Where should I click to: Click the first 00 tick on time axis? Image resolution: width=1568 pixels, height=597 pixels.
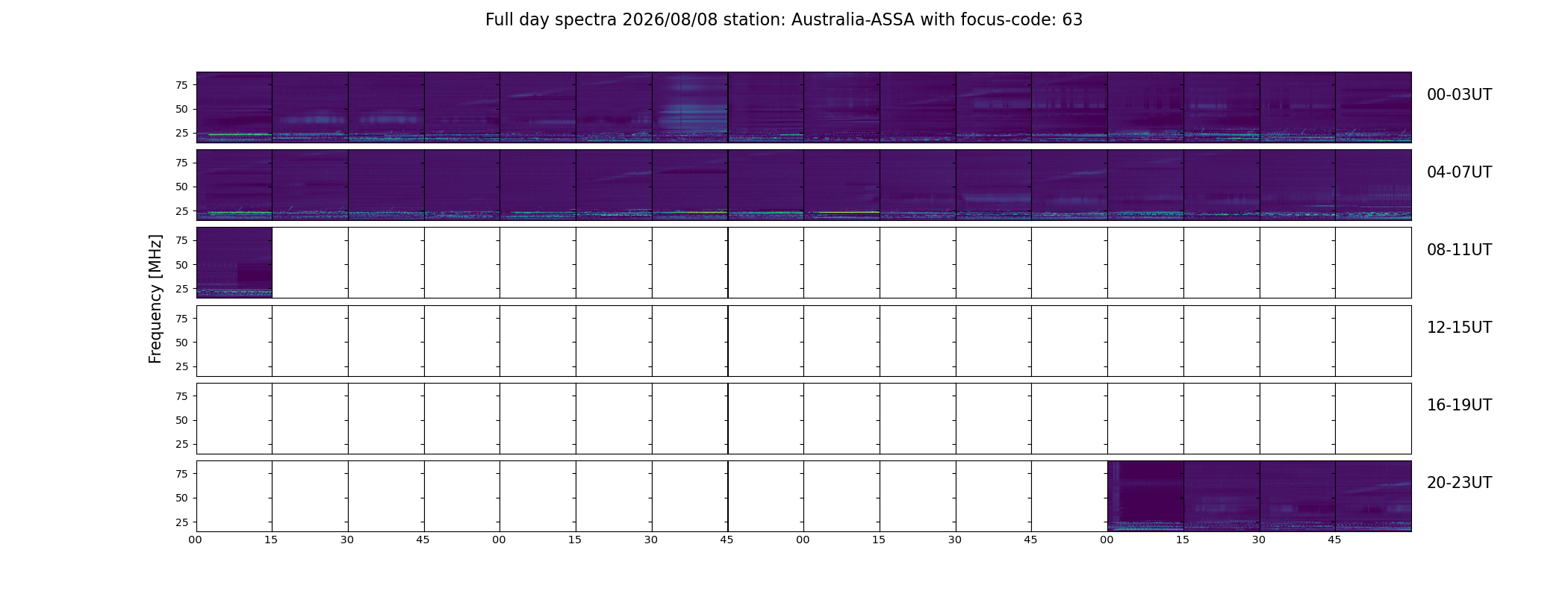(x=195, y=540)
